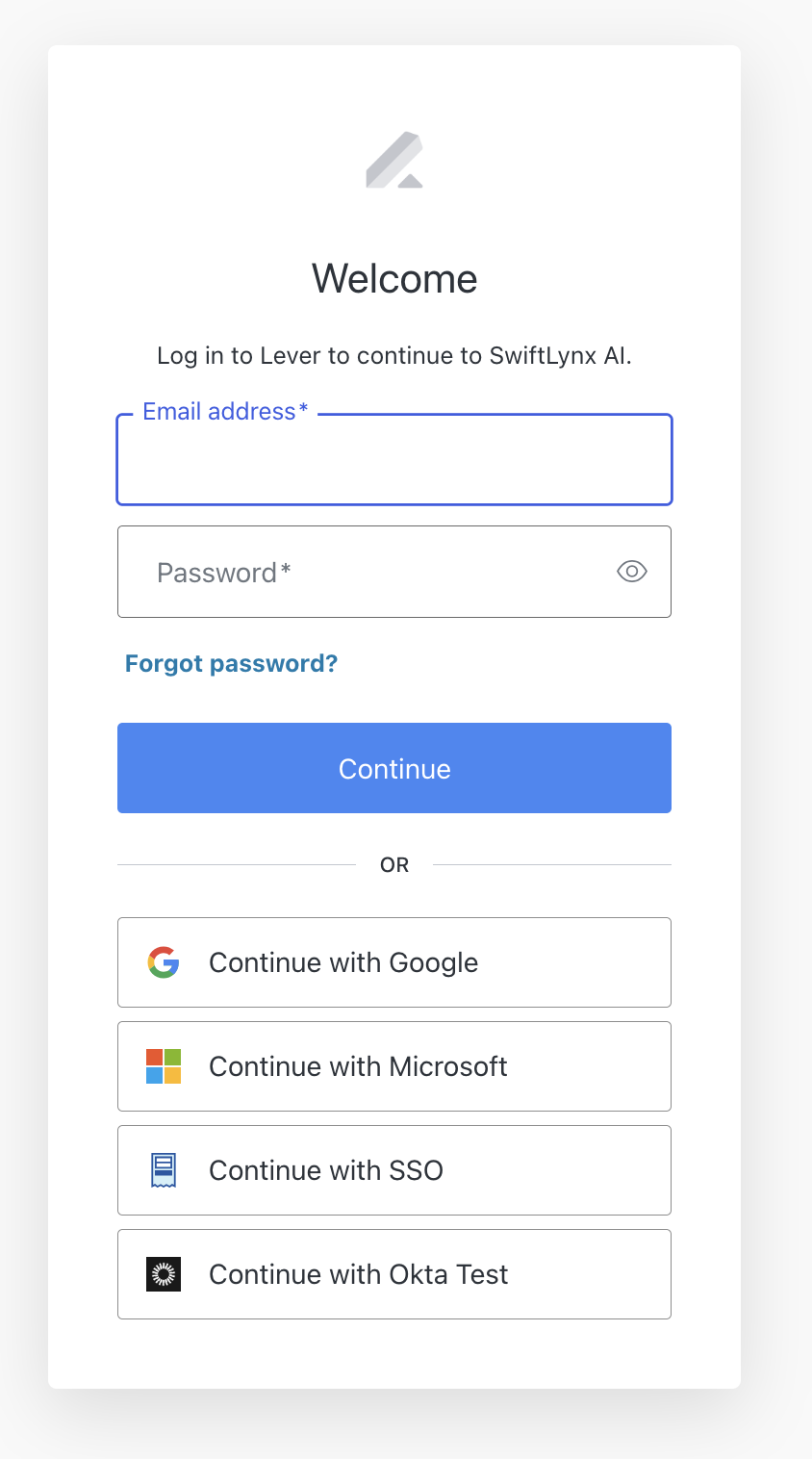Continue with Microsoft sign-in
812x1459 pixels.
pyautogui.click(x=393, y=1065)
